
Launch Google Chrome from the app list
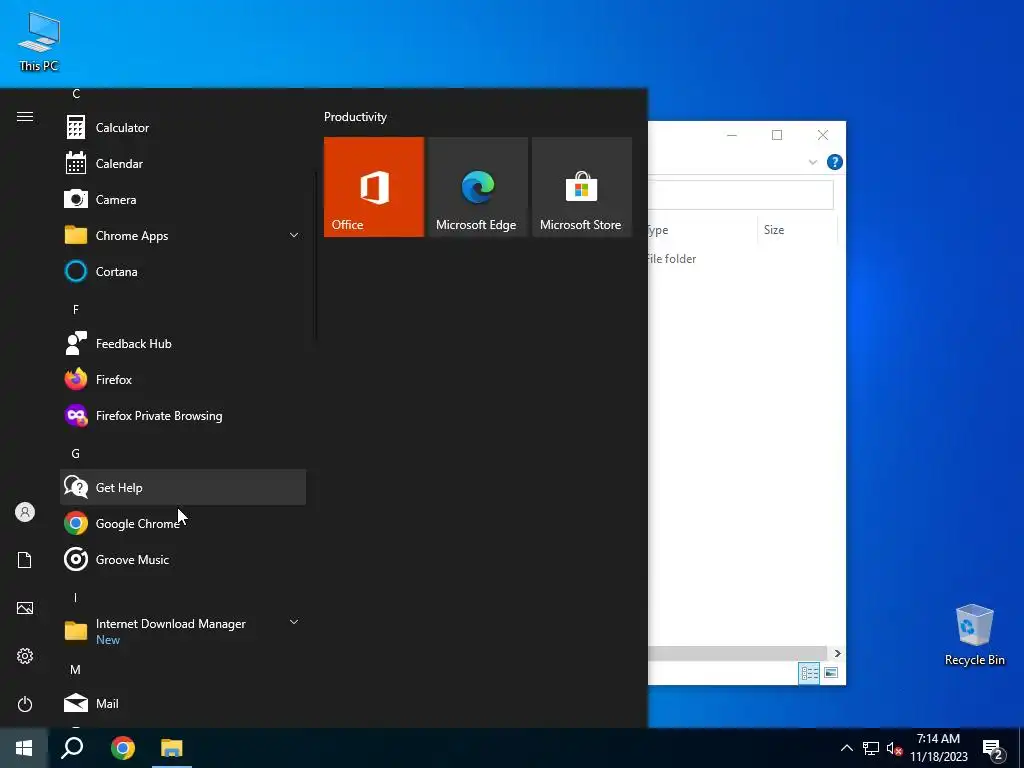[183, 523]
